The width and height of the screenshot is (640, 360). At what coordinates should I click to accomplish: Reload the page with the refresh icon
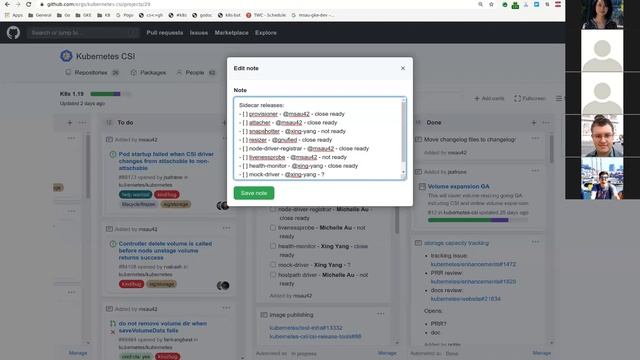(29, 4)
